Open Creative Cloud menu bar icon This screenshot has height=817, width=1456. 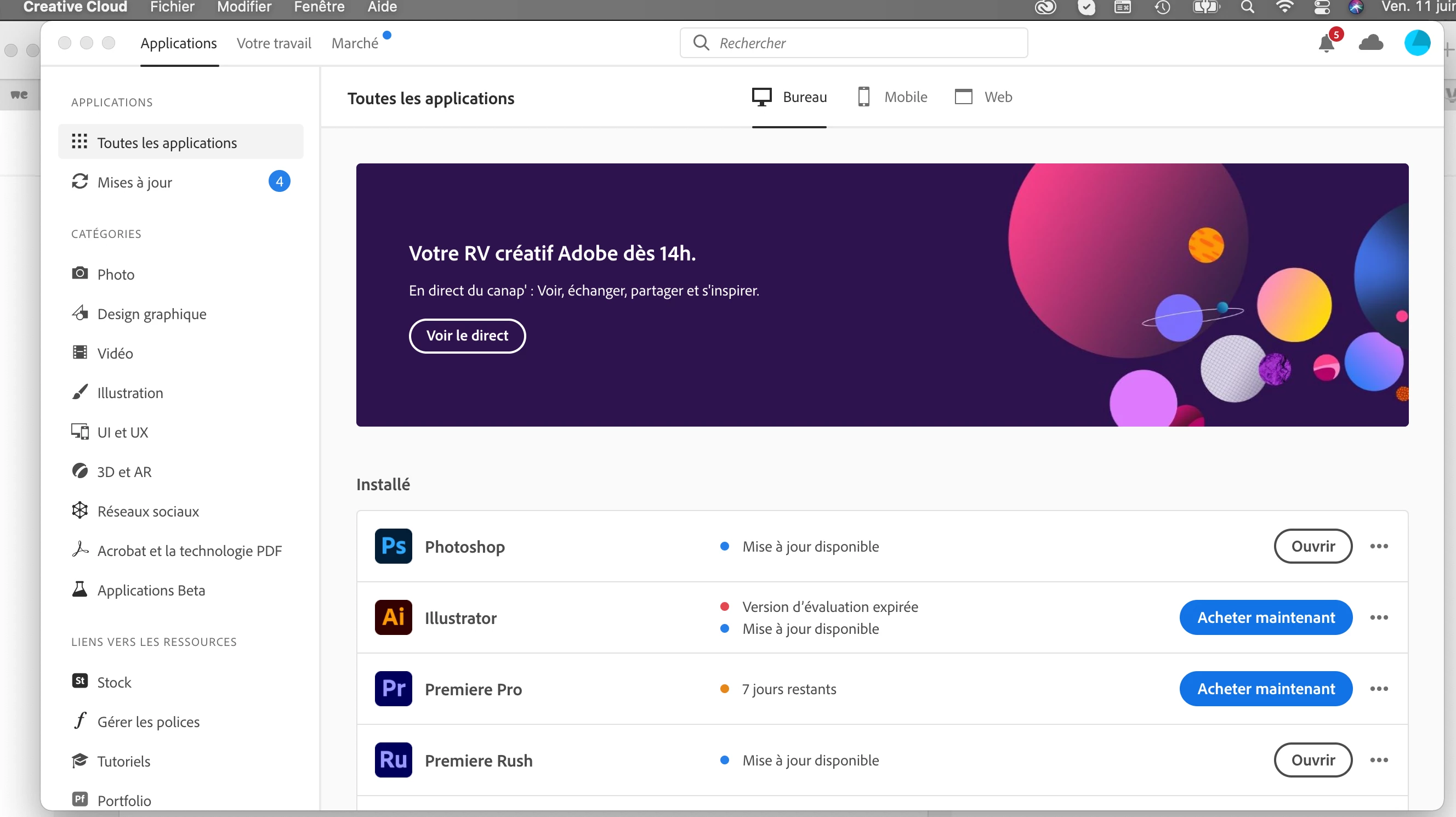click(1045, 7)
